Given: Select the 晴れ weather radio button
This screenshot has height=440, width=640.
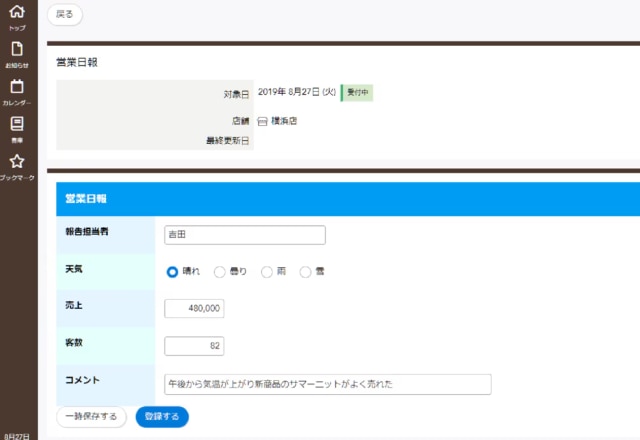Looking at the screenshot, I should (172, 271).
